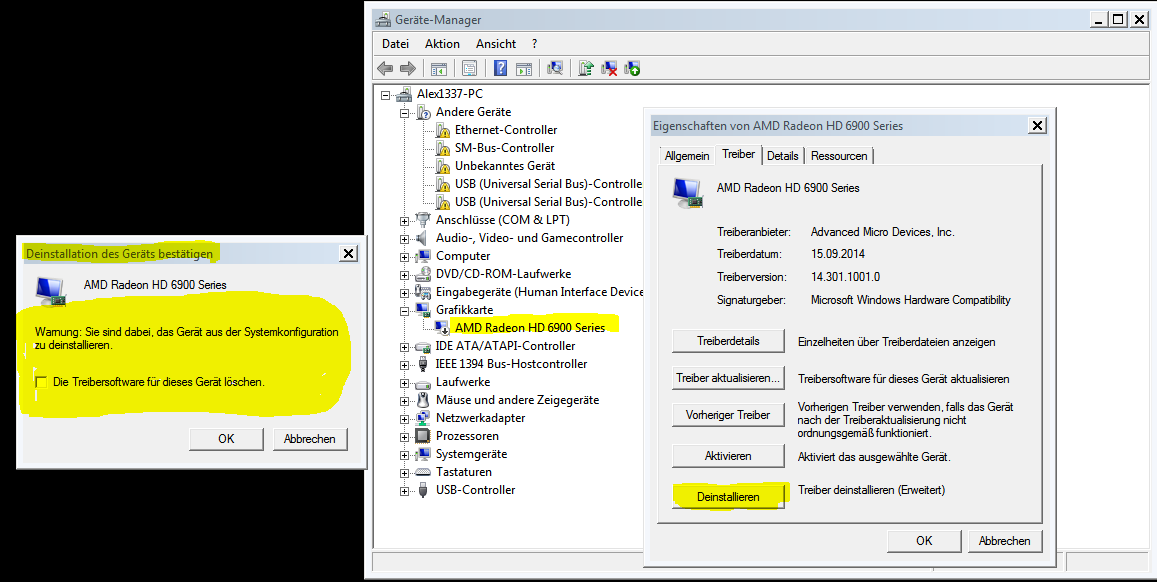
Task: Select the Ethernet-Controller entry text
Action: (x=505, y=130)
